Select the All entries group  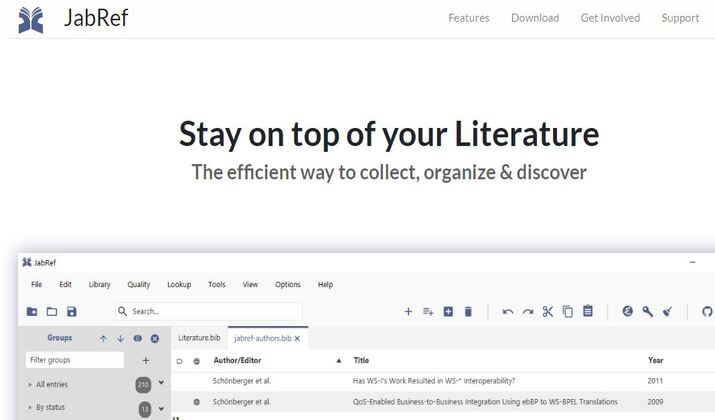coord(52,384)
